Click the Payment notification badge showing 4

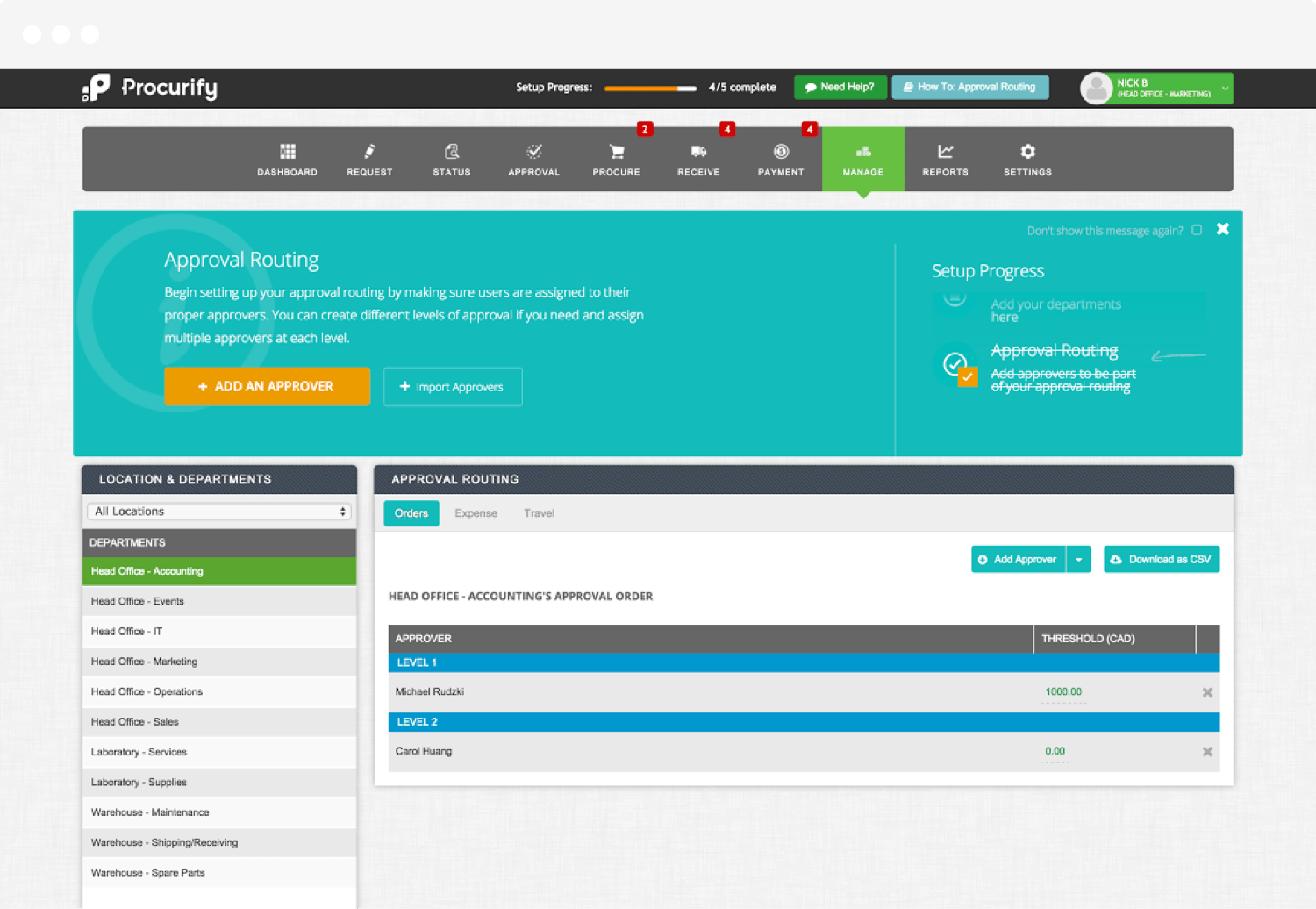click(810, 129)
